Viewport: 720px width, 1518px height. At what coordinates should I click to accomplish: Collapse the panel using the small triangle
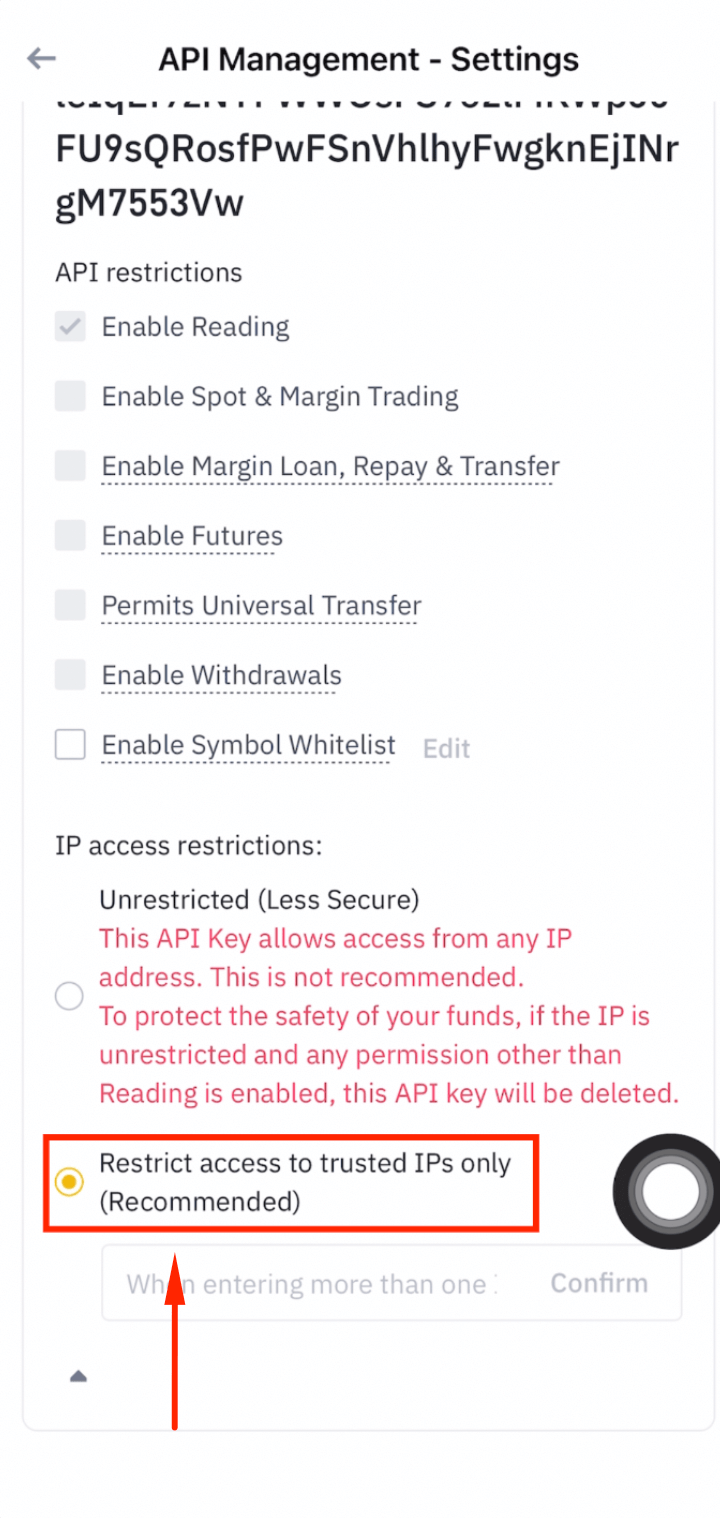pos(80,1375)
